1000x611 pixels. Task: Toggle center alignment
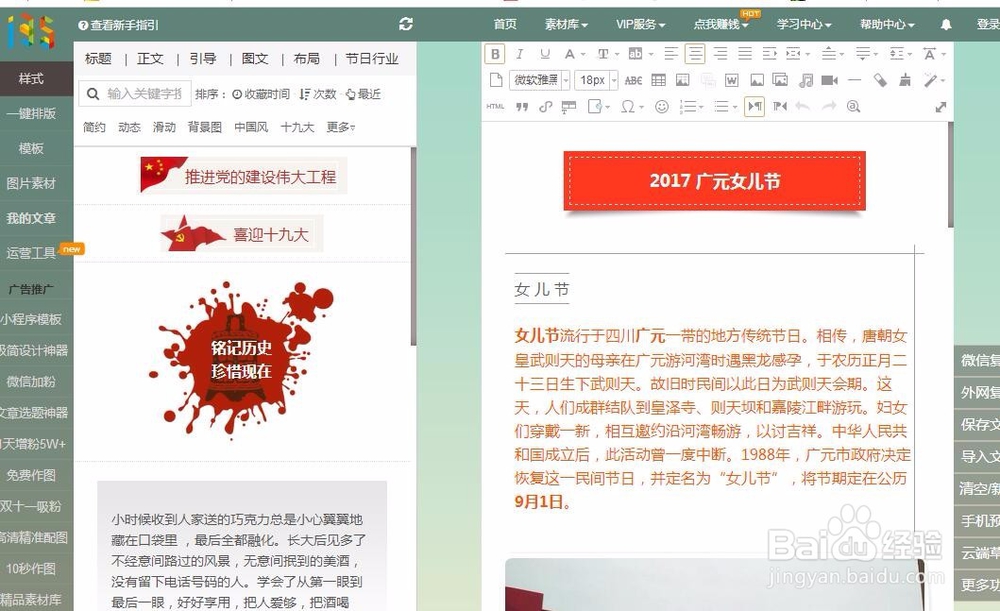[x=695, y=54]
